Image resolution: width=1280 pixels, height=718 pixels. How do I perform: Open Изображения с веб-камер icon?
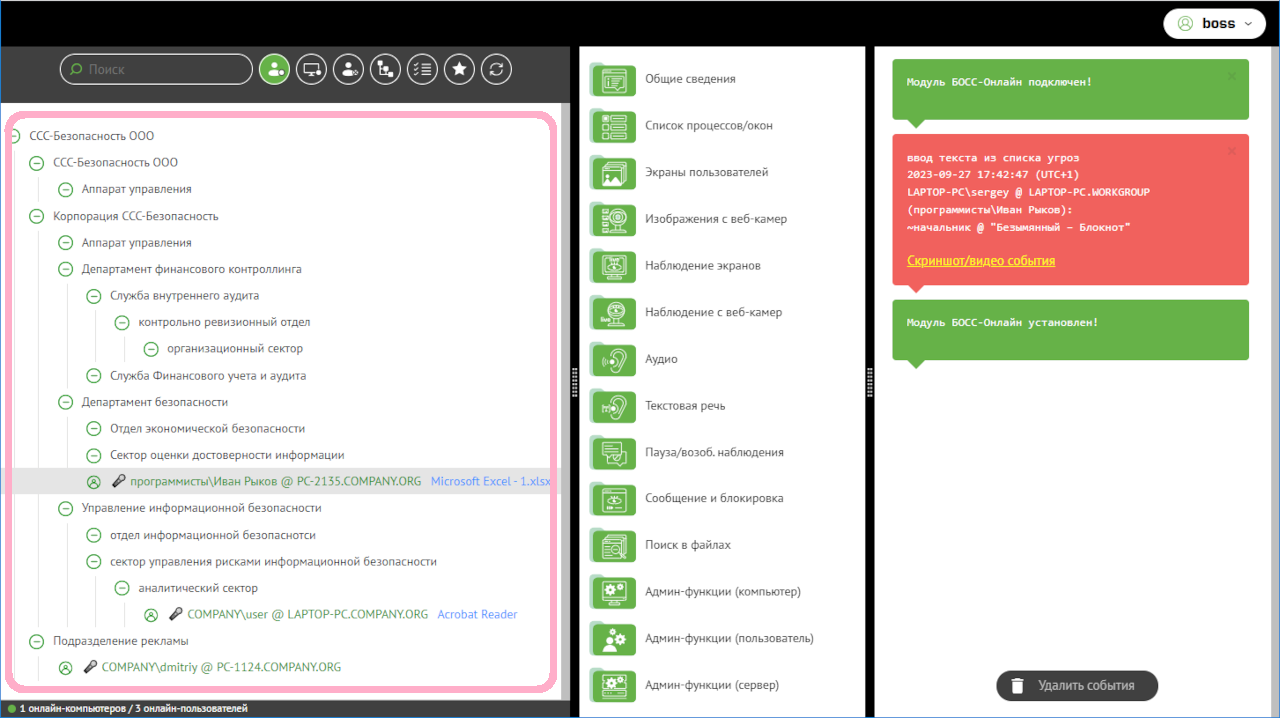613,219
